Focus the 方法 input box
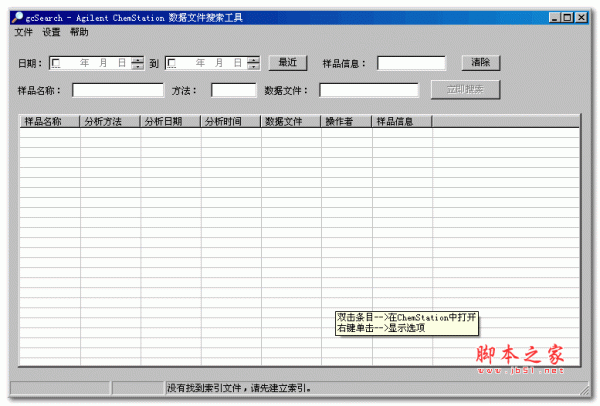Viewport: 600px width, 406px height. (233, 90)
